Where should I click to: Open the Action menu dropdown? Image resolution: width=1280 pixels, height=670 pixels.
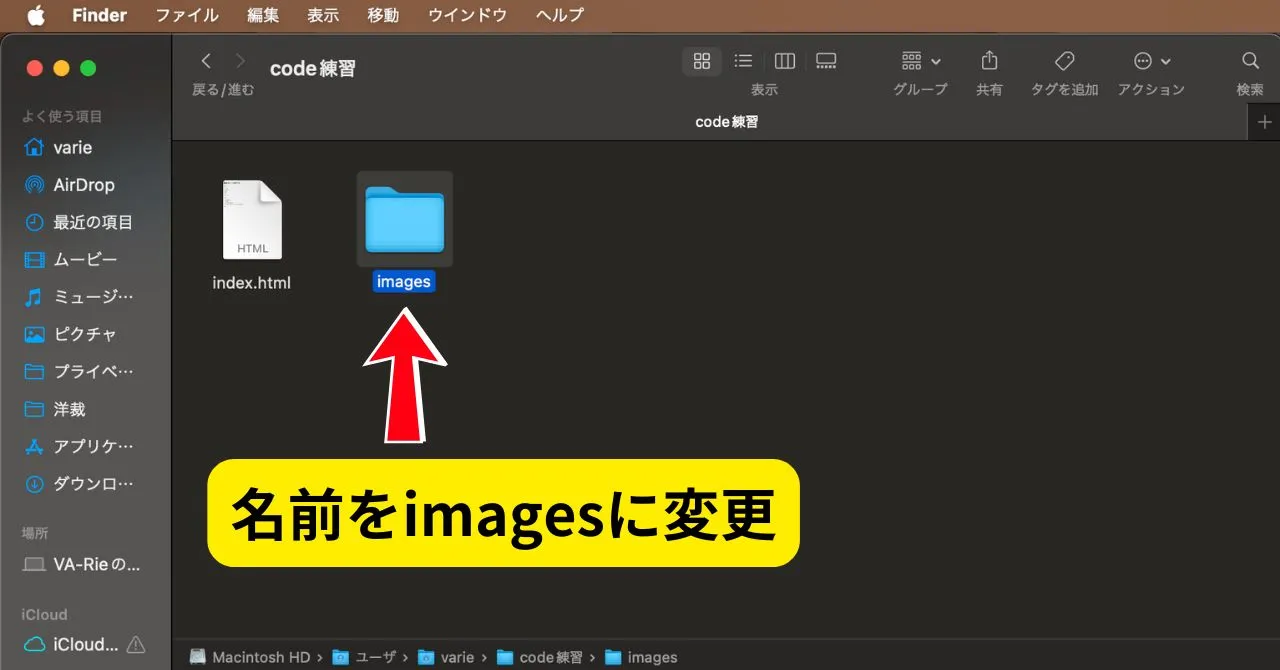[x=1151, y=61]
